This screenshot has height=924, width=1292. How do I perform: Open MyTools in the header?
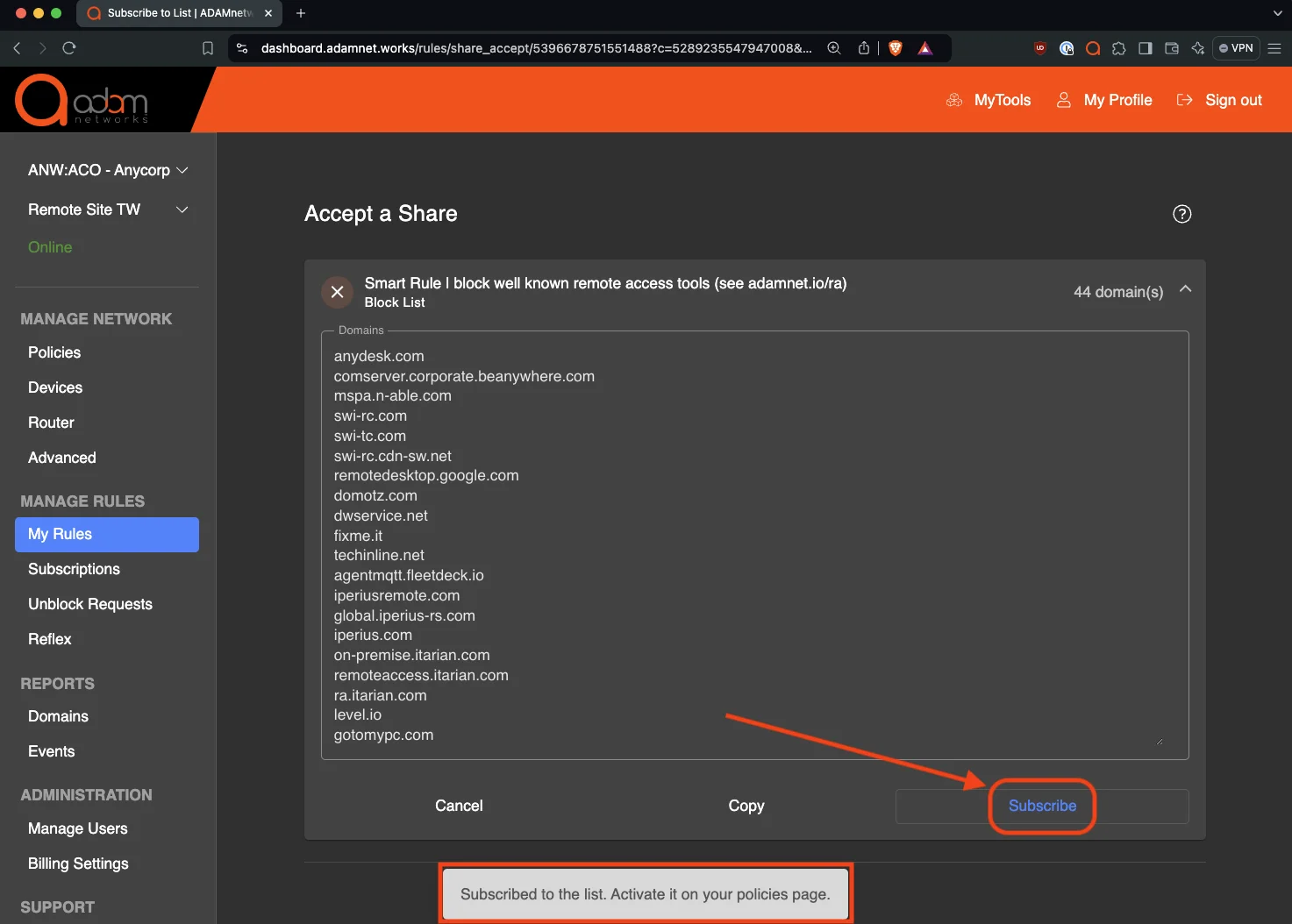[989, 100]
